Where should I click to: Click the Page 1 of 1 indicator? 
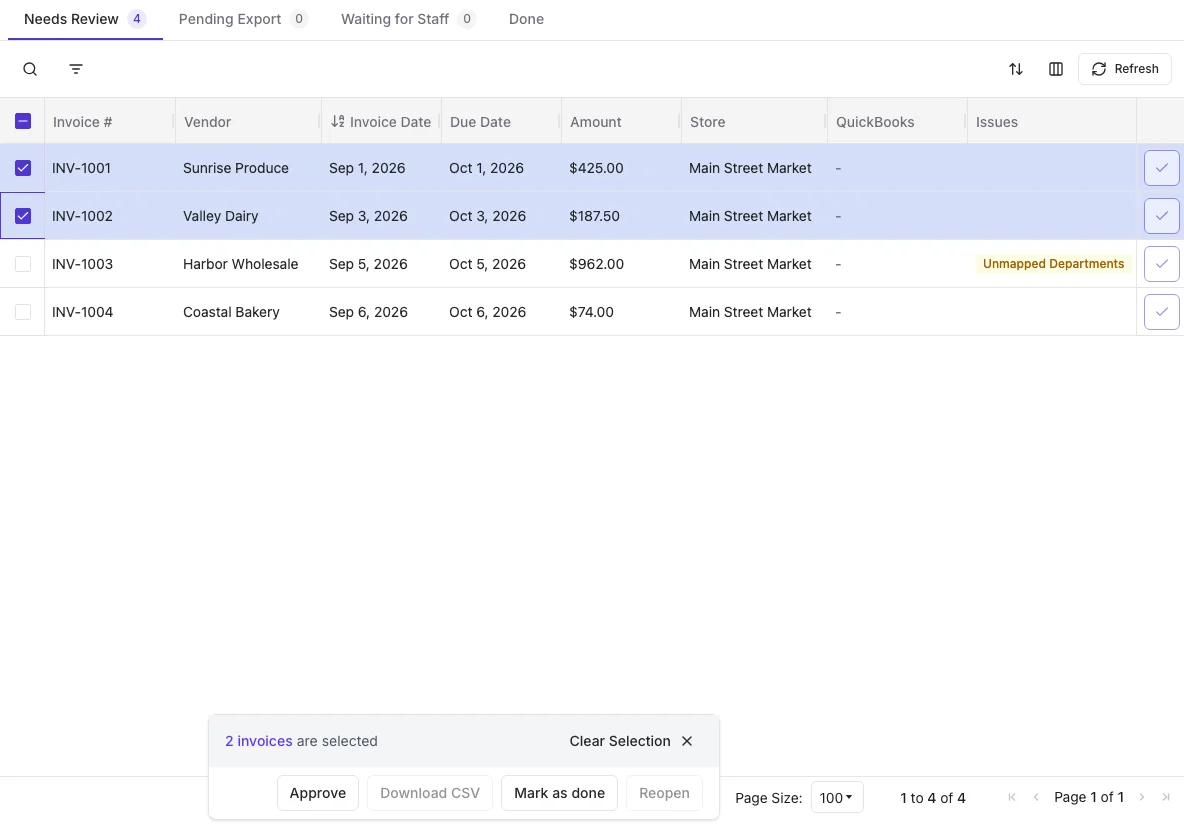coord(1089,797)
